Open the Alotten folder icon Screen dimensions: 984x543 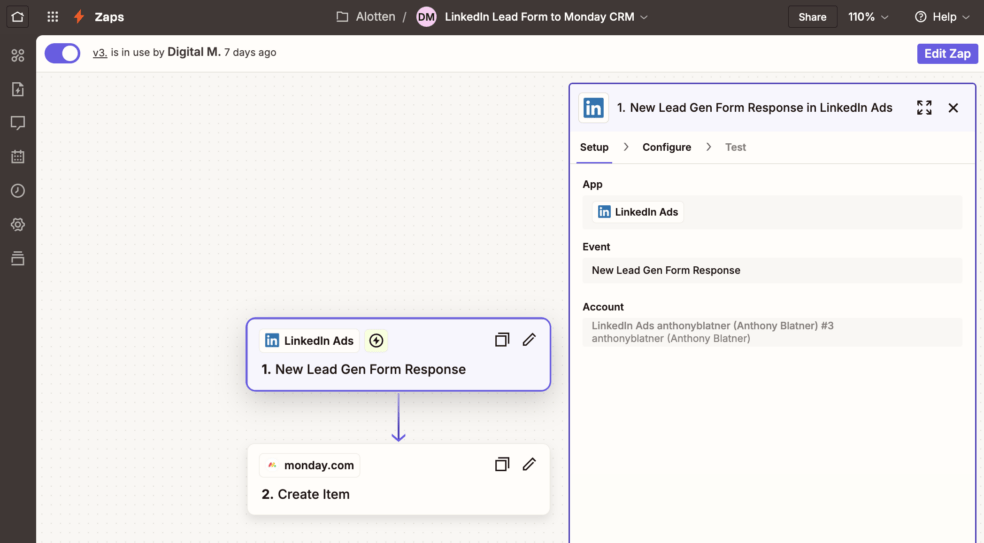click(342, 17)
